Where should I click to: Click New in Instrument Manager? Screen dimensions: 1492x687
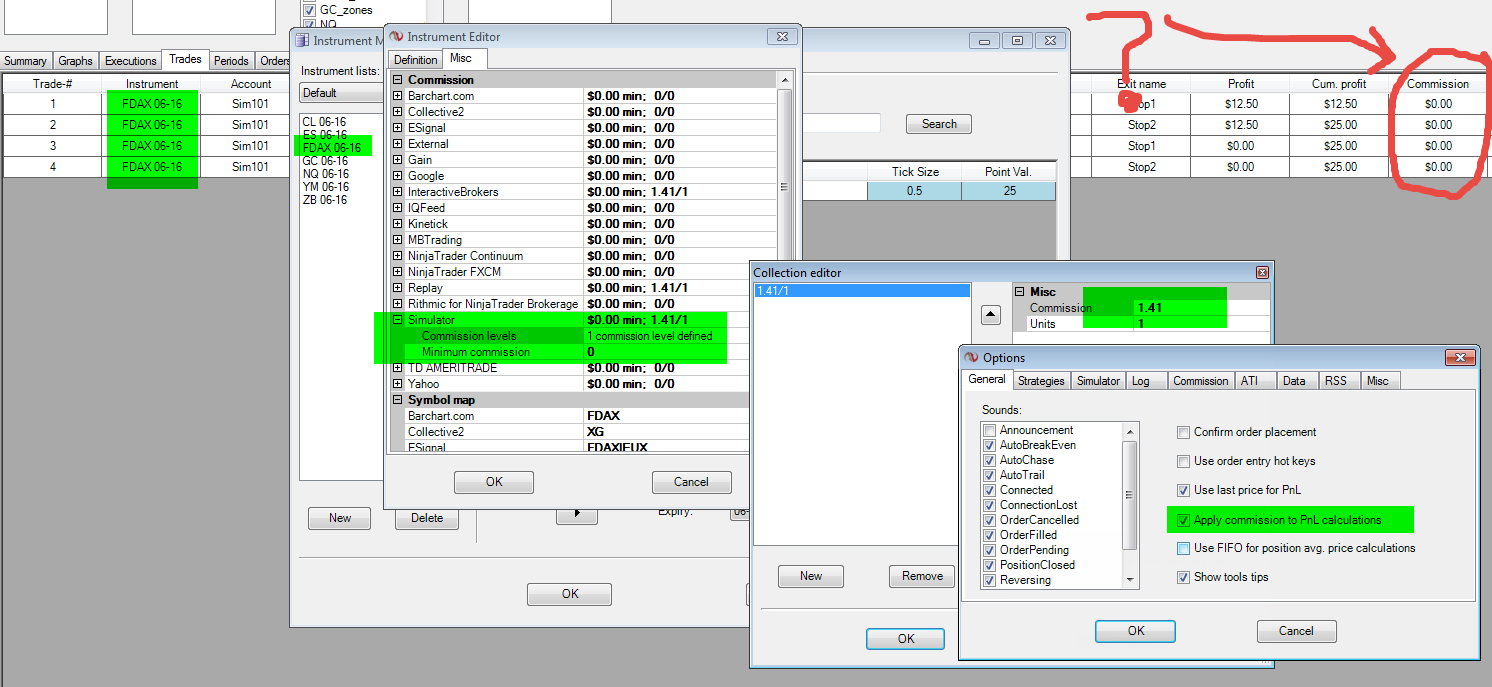tap(340, 518)
